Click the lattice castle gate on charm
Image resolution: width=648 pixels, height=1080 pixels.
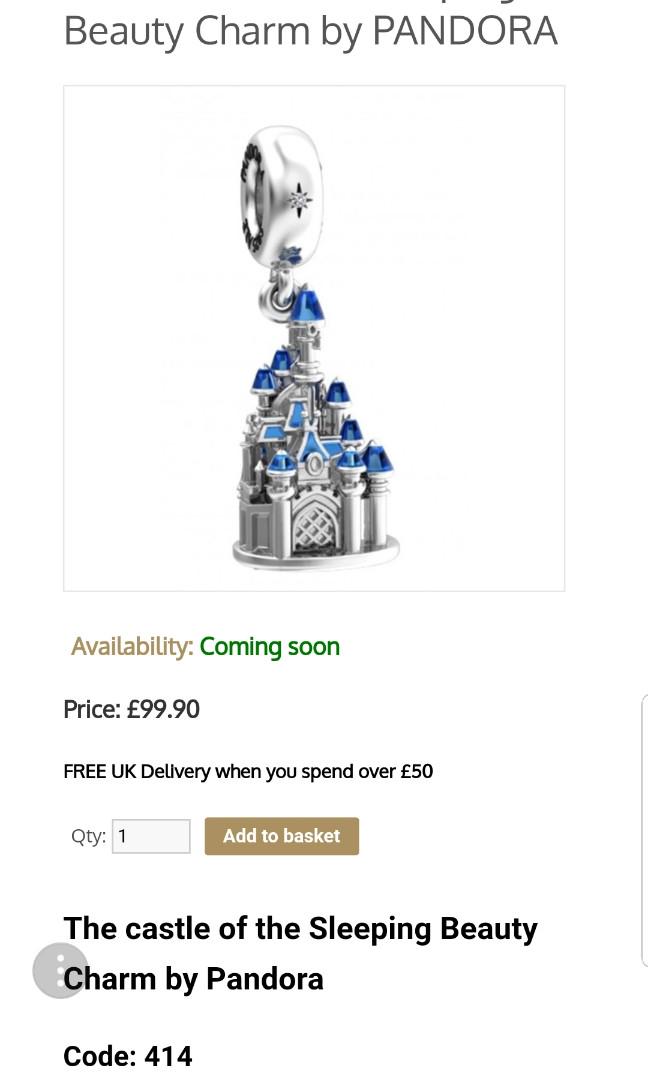(313, 527)
